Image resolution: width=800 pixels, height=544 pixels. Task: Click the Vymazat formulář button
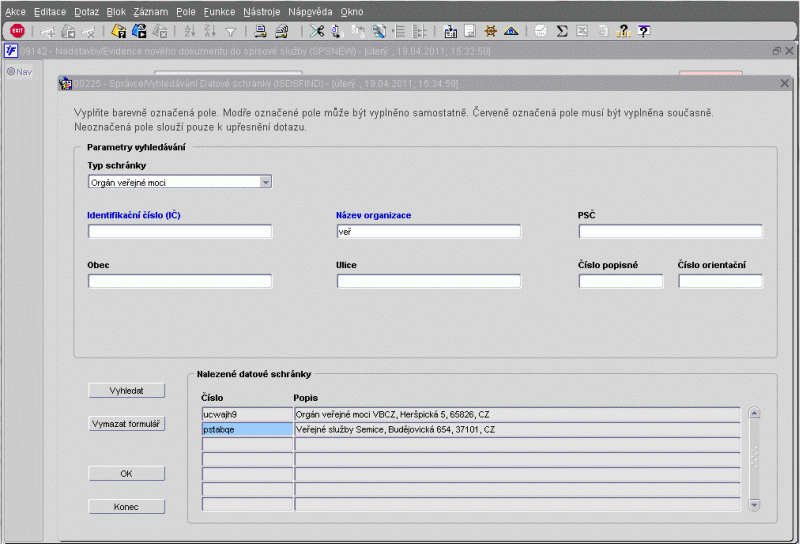tap(126, 424)
